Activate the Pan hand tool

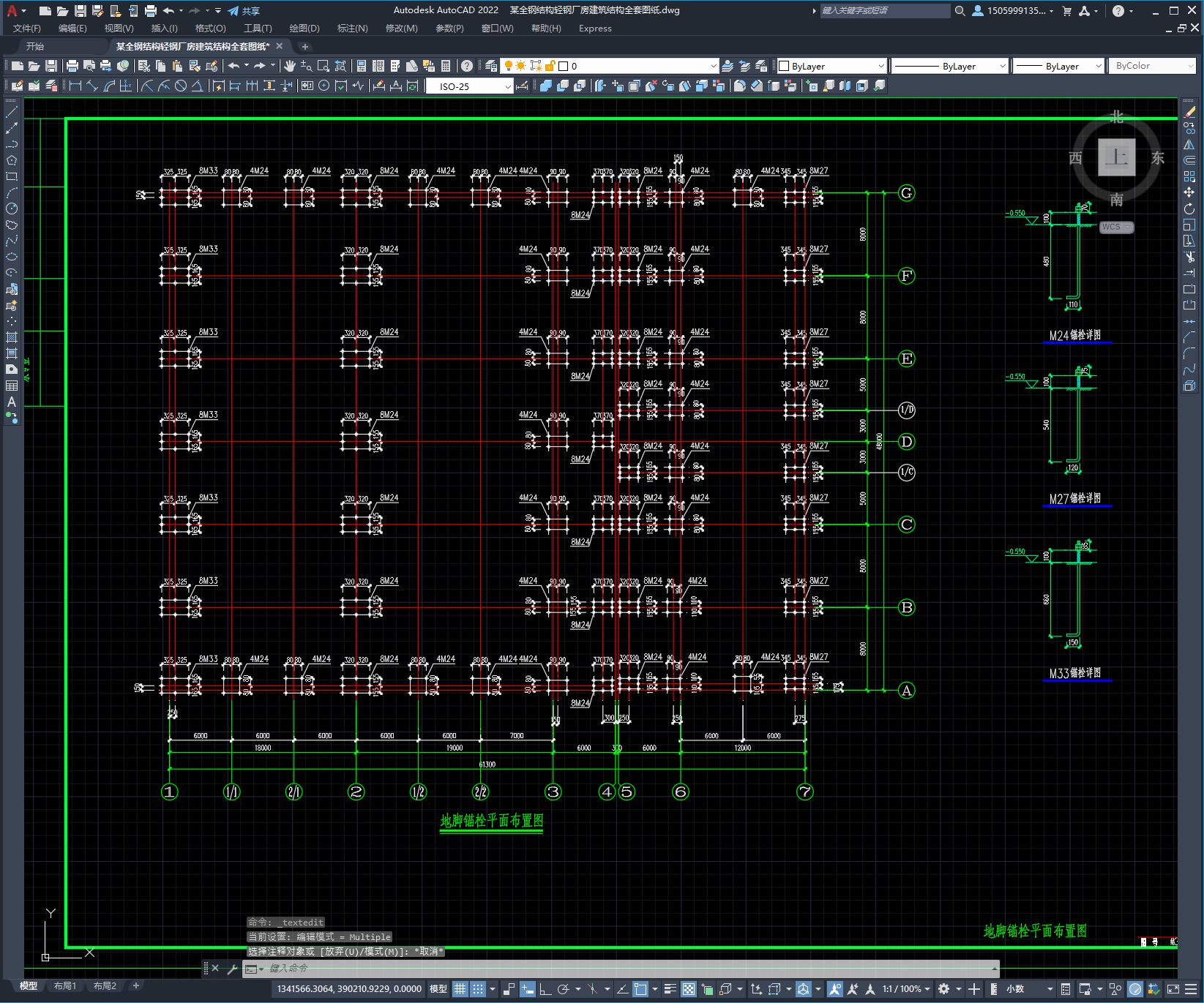[x=290, y=66]
